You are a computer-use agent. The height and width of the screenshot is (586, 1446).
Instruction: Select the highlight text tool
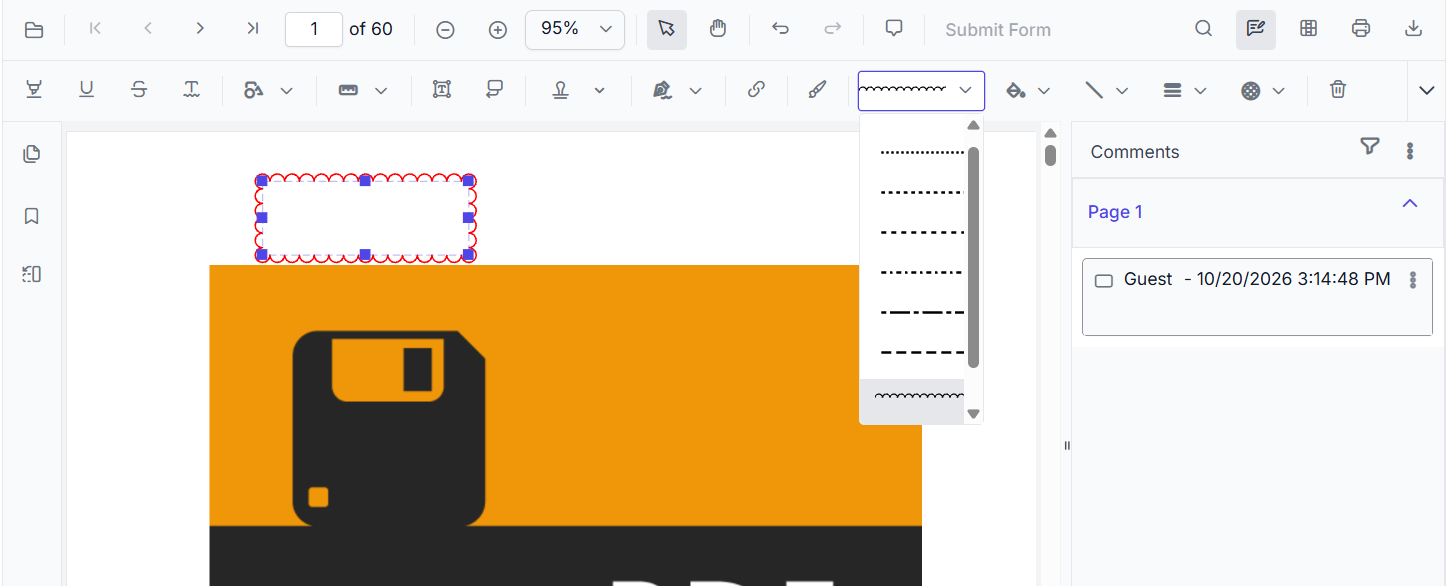(x=34, y=90)
